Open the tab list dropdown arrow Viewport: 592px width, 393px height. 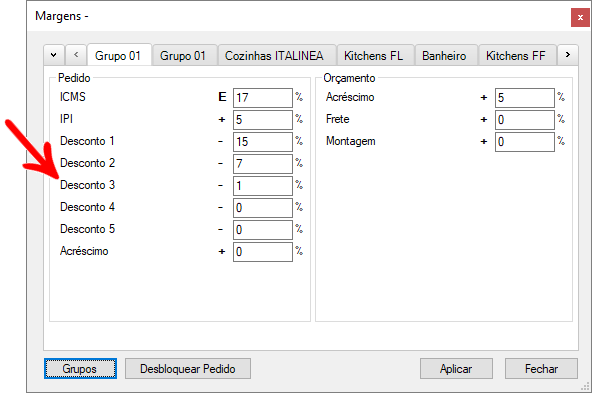54,55
